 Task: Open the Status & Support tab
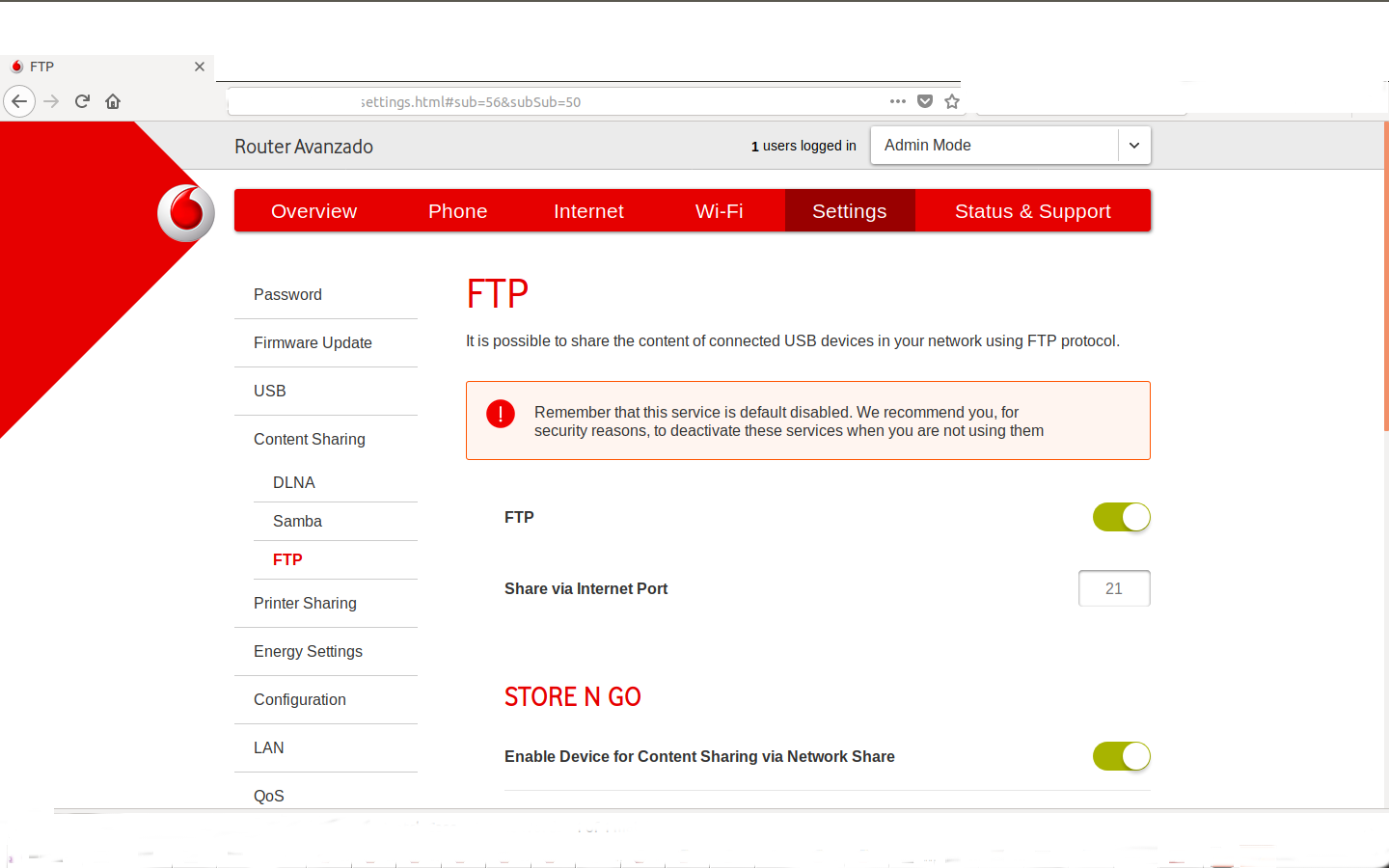[1032, 211]
